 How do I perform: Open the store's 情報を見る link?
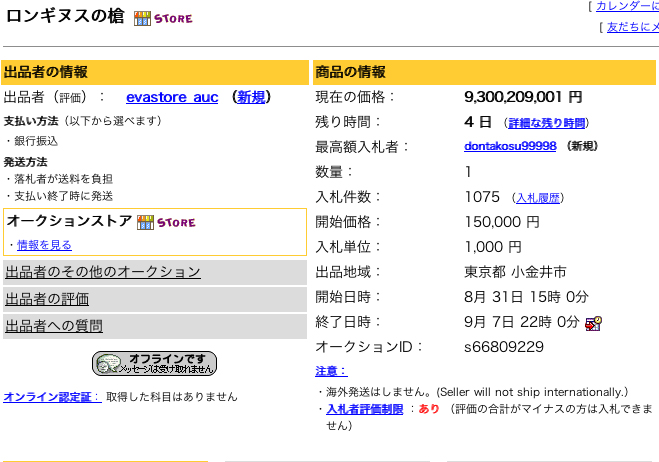click(44, 245)
